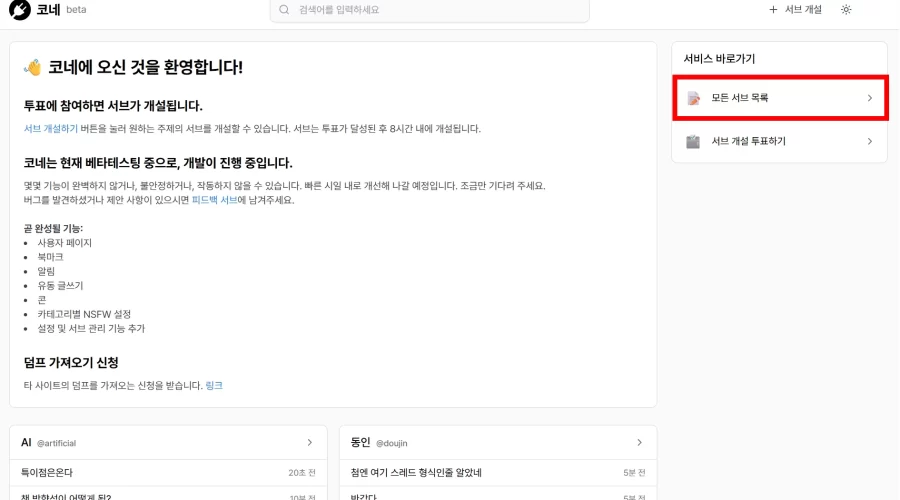Screen dimensions: 900x500
Task: Click the search magnifier icon
Action: point(284,10)
